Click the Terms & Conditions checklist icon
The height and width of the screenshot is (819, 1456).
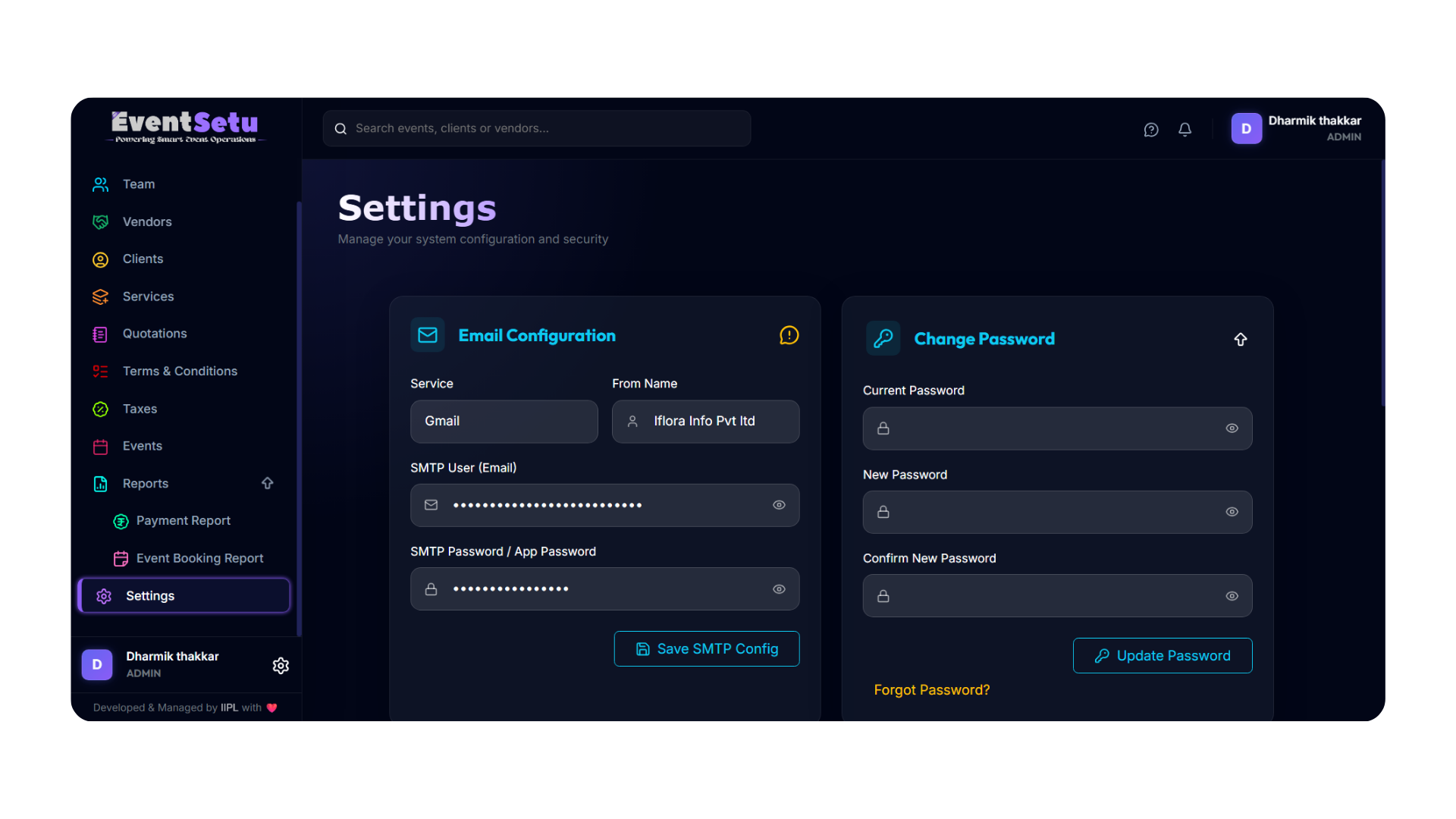[100, 371]
